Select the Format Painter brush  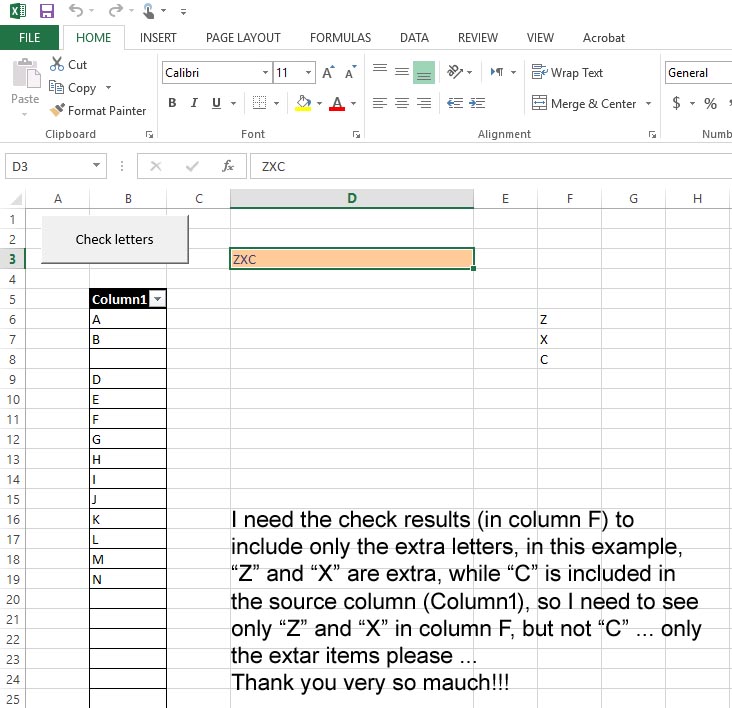[x=57, y=110]
